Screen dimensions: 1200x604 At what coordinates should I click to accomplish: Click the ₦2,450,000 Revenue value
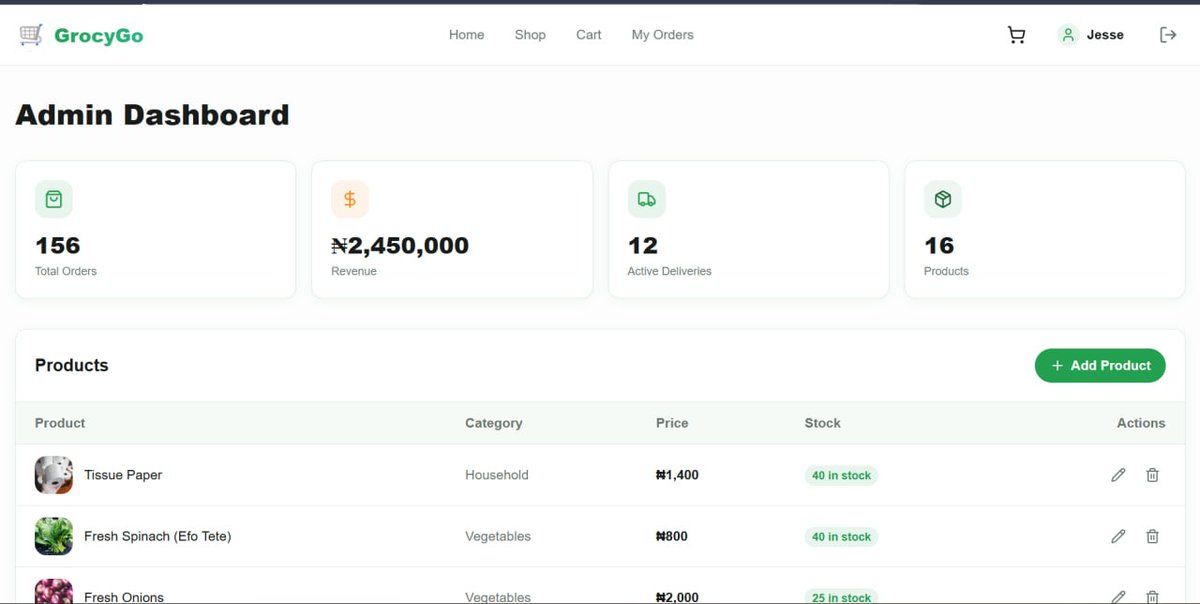400,245
